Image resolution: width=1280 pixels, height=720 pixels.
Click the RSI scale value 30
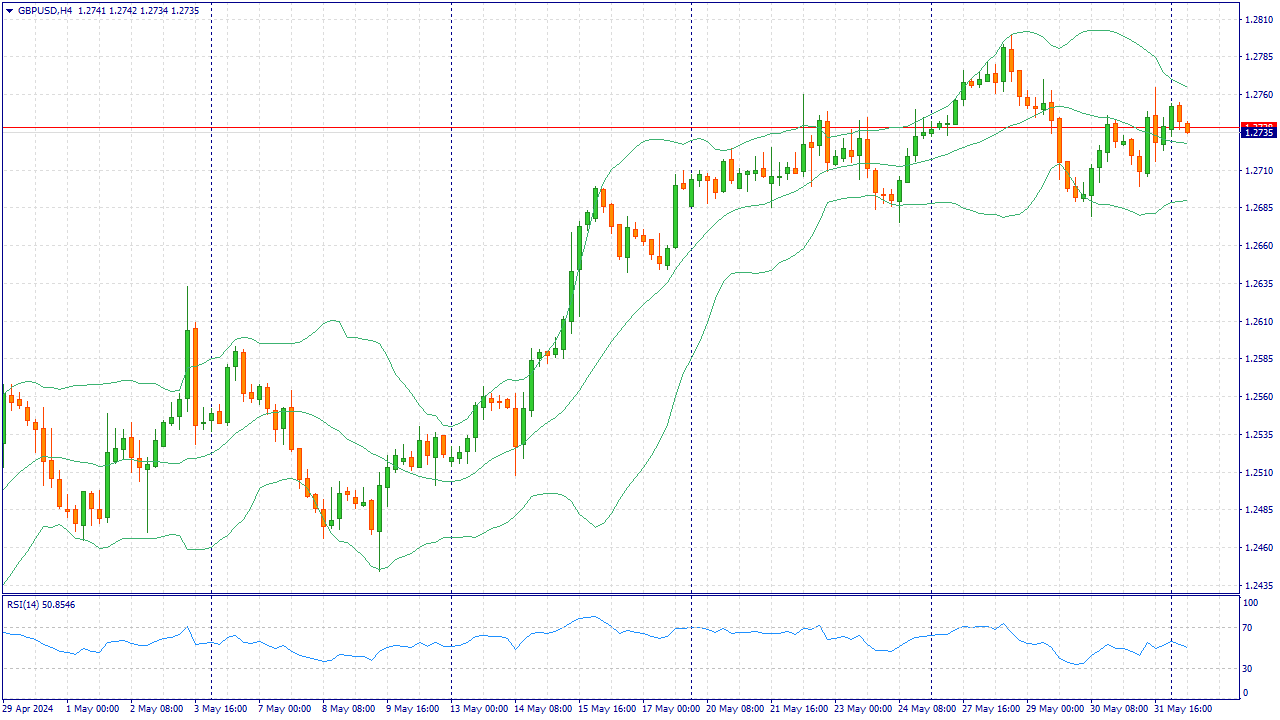tap(1249, 668)
